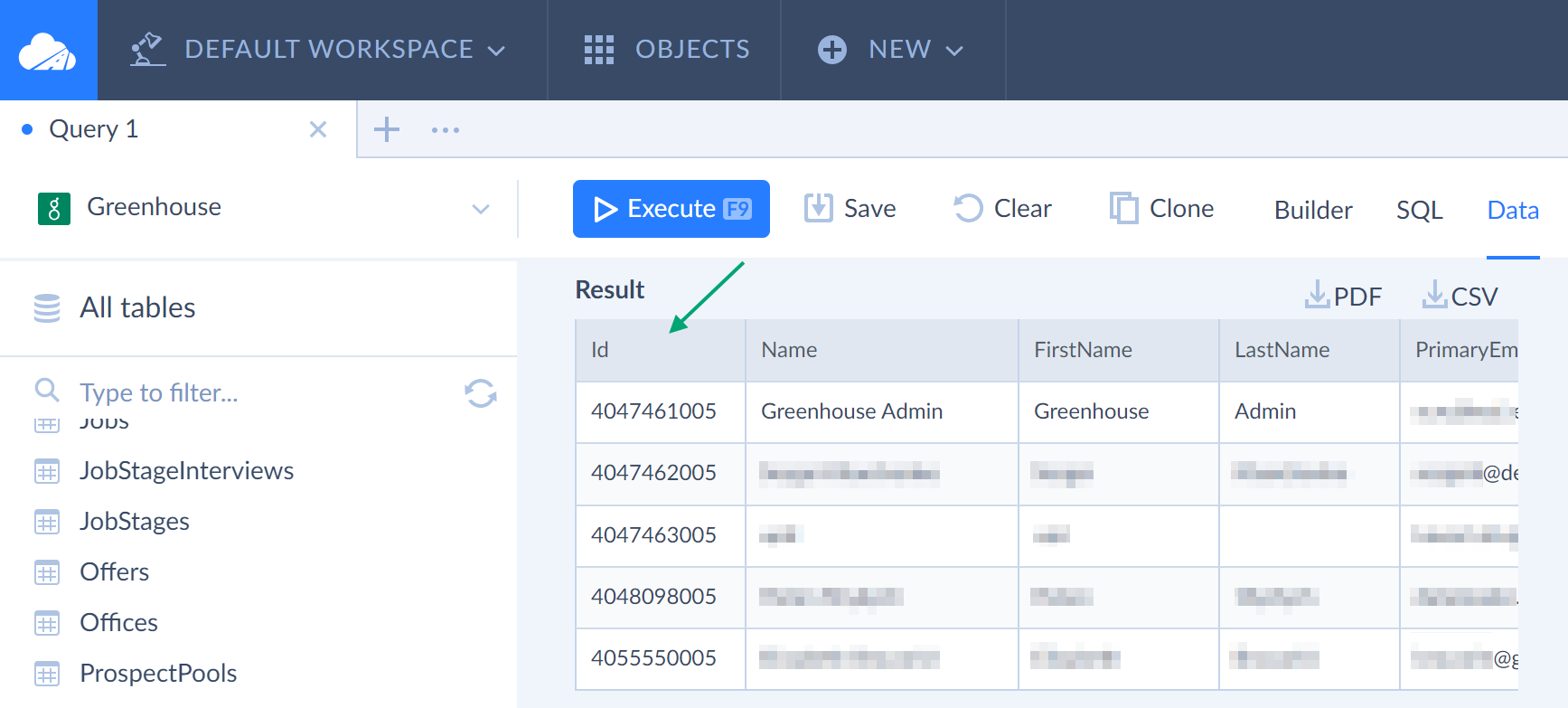Expand the Greenhouse connection dropdown
Viewport: 1568px width, 708px height.
pyautogui.click(x=481, y=209)
